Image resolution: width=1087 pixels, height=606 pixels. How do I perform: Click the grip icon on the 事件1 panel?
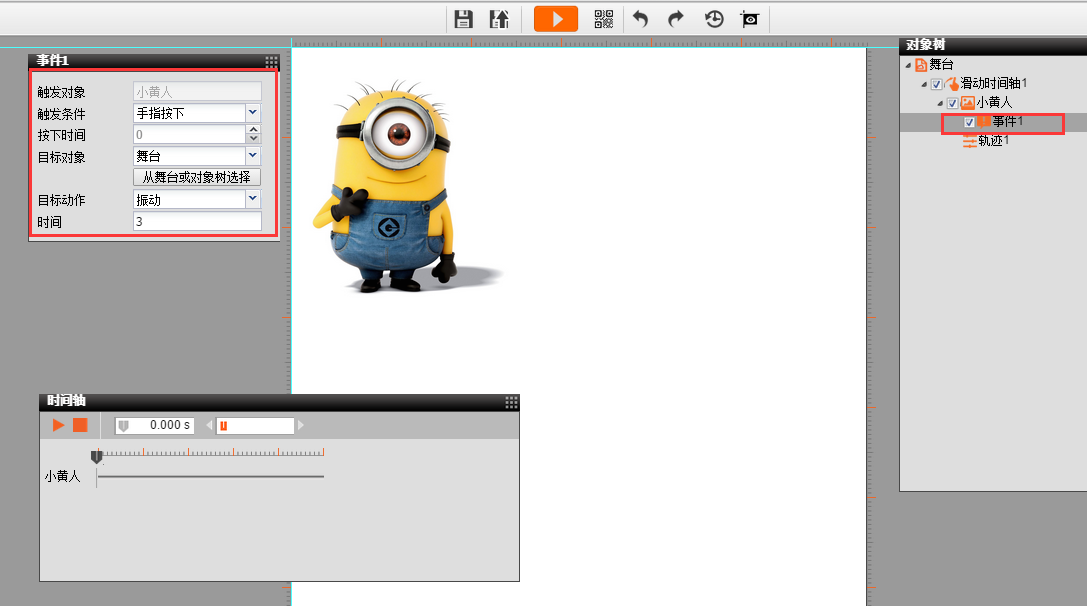[x=272, y=61]
